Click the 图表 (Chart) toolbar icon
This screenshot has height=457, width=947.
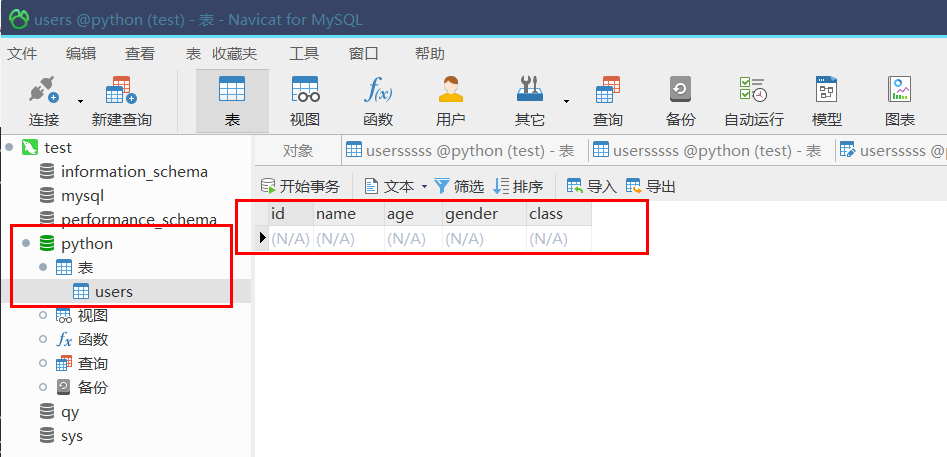point(900,100)
